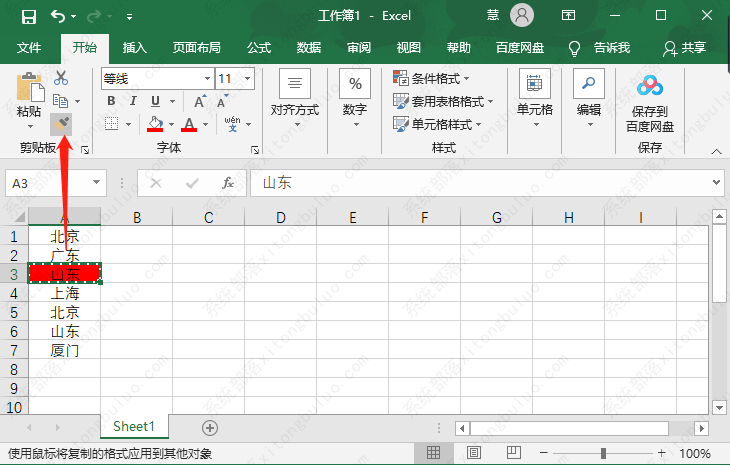Click the Cut scissors icon
This screenshot has width=730, height=465.
click(61, 78)
